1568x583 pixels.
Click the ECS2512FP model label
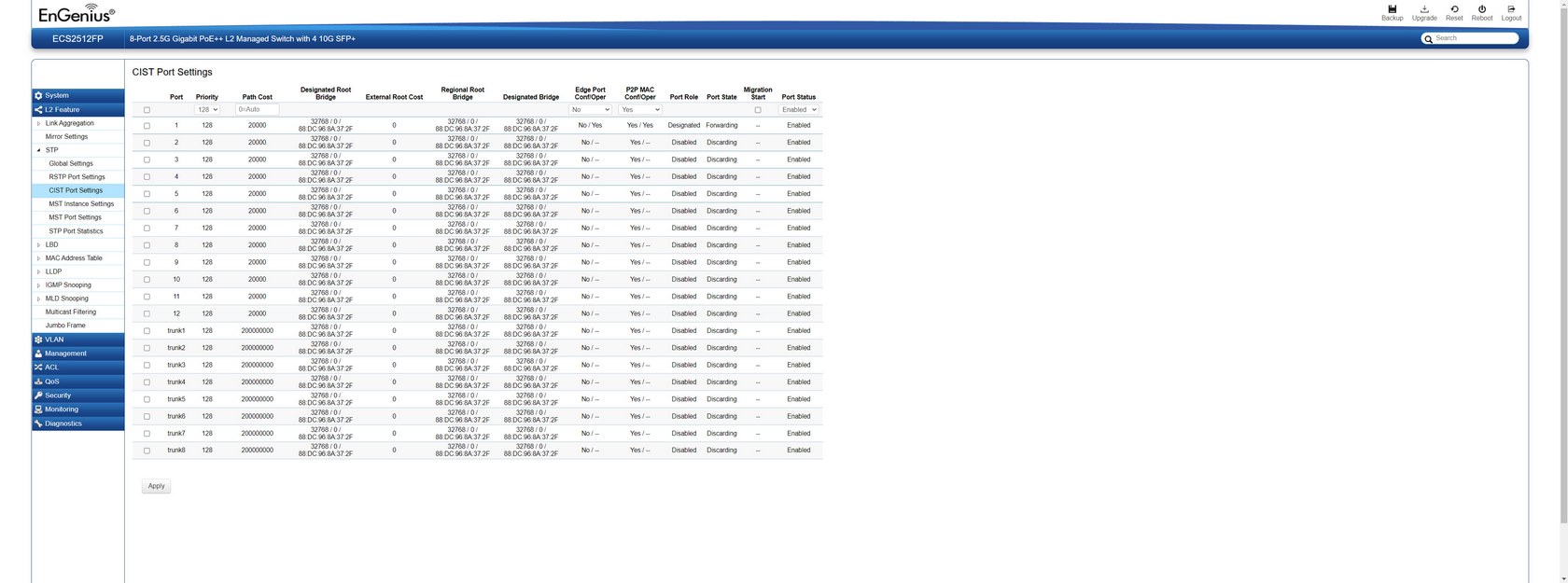(77, 39)
